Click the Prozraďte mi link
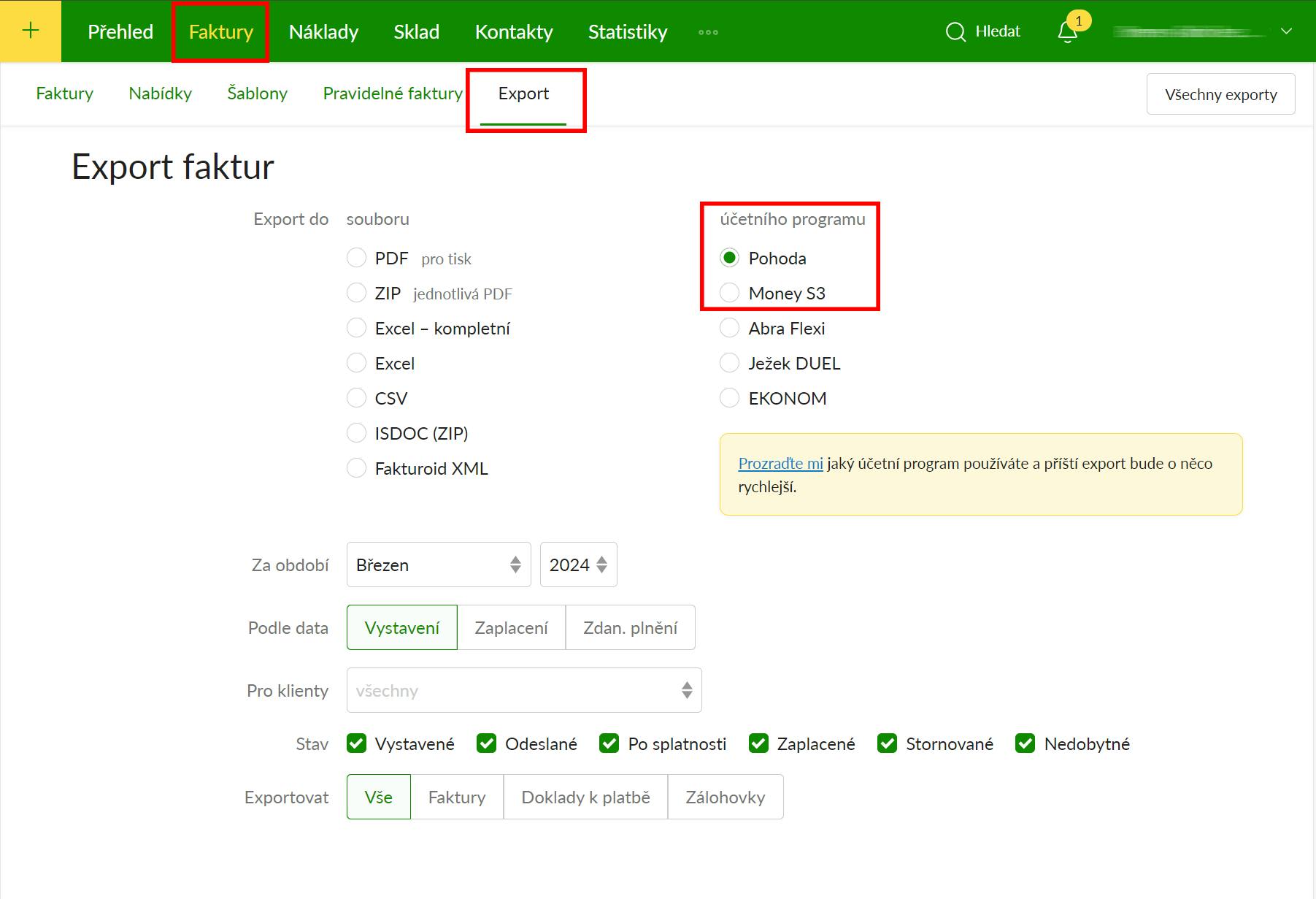The height and width of the screenshot is (899, 1316). coord(780,463)
